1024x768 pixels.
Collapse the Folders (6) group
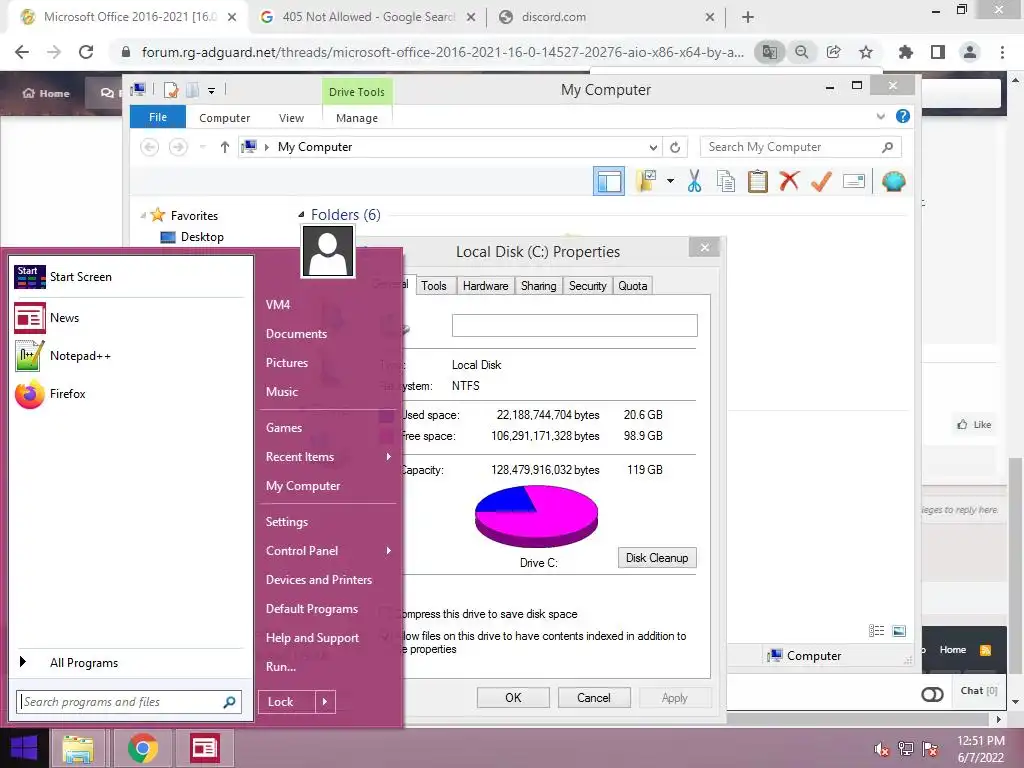301,215
